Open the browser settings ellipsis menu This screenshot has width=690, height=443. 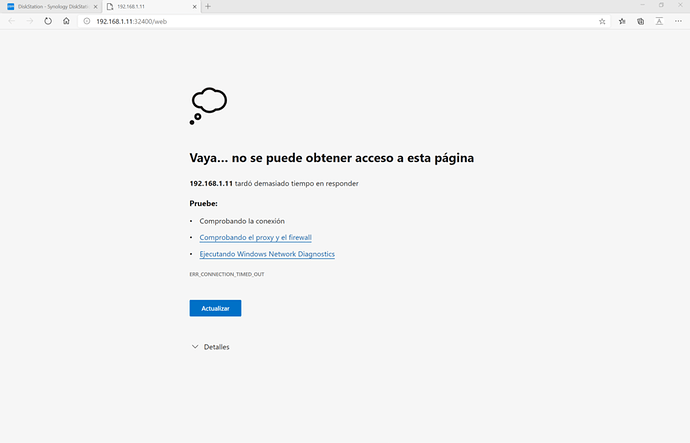tap(678, 21)
